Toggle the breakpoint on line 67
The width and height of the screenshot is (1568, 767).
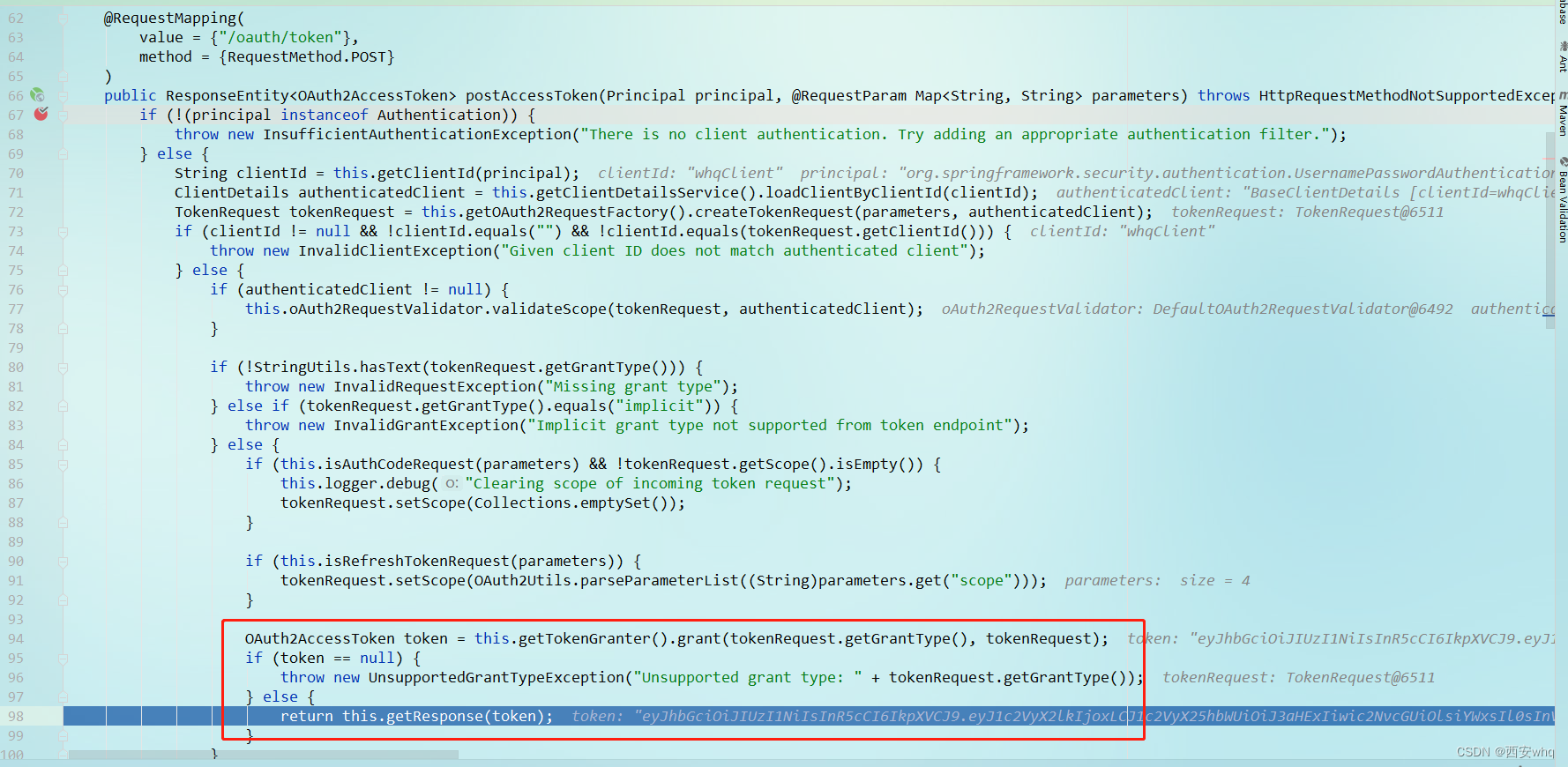coord(41,114)
